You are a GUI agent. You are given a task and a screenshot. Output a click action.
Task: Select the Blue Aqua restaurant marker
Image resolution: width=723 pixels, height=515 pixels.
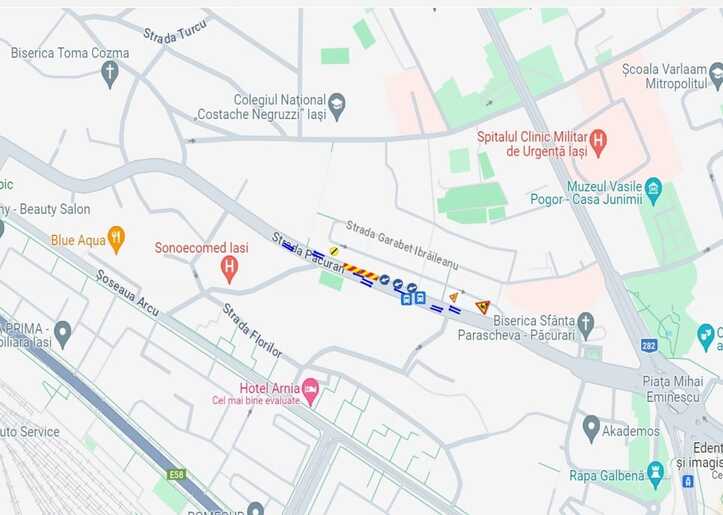pos(116,240)
